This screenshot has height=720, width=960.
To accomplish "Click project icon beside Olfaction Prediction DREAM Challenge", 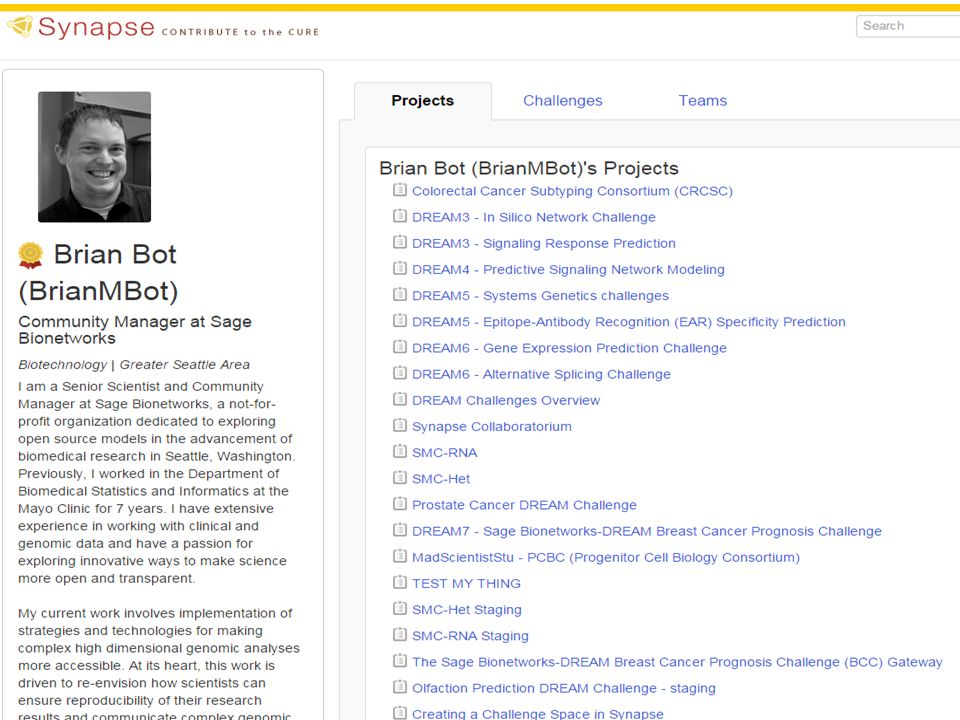I will [399, 687].
